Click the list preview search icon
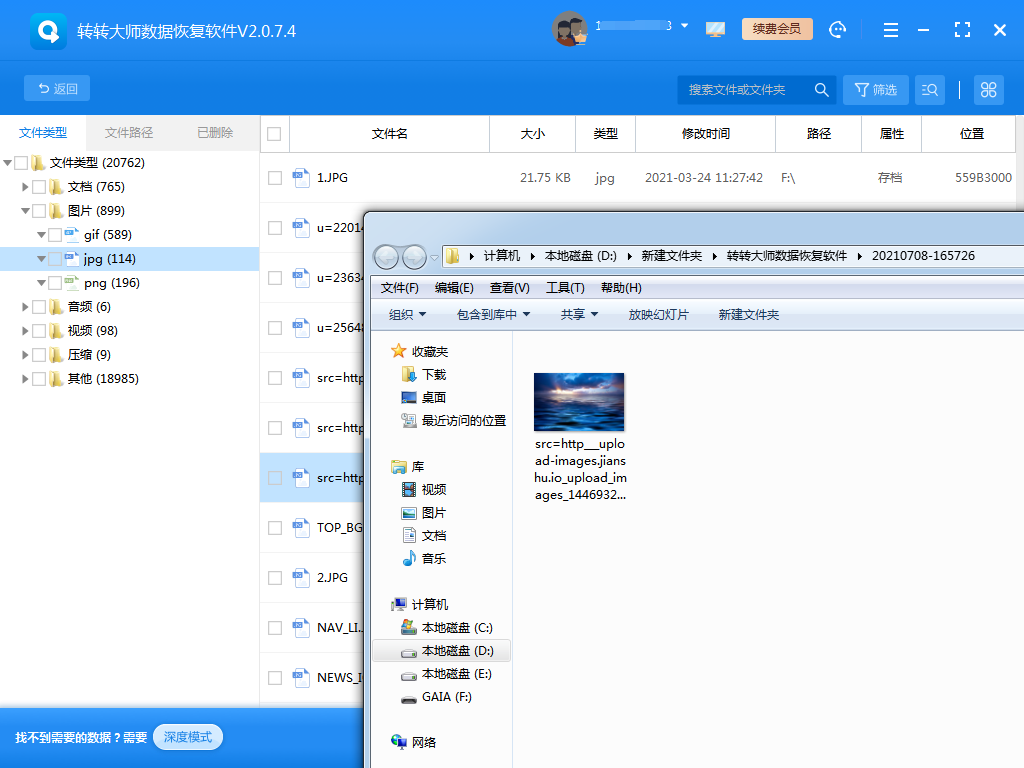This screenshot has width=1024, height=768. point(929,90)
